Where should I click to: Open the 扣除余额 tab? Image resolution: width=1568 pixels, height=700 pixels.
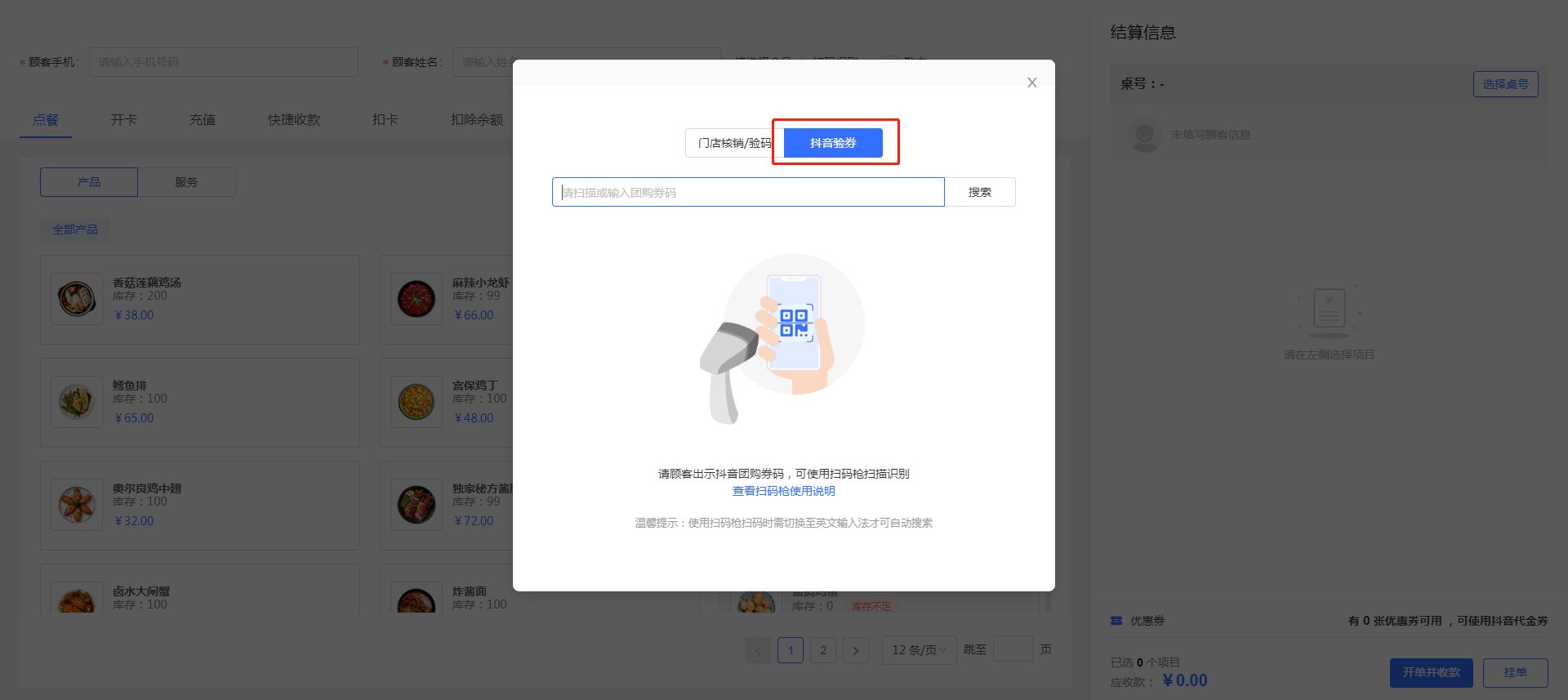click(x=477, y=120)
